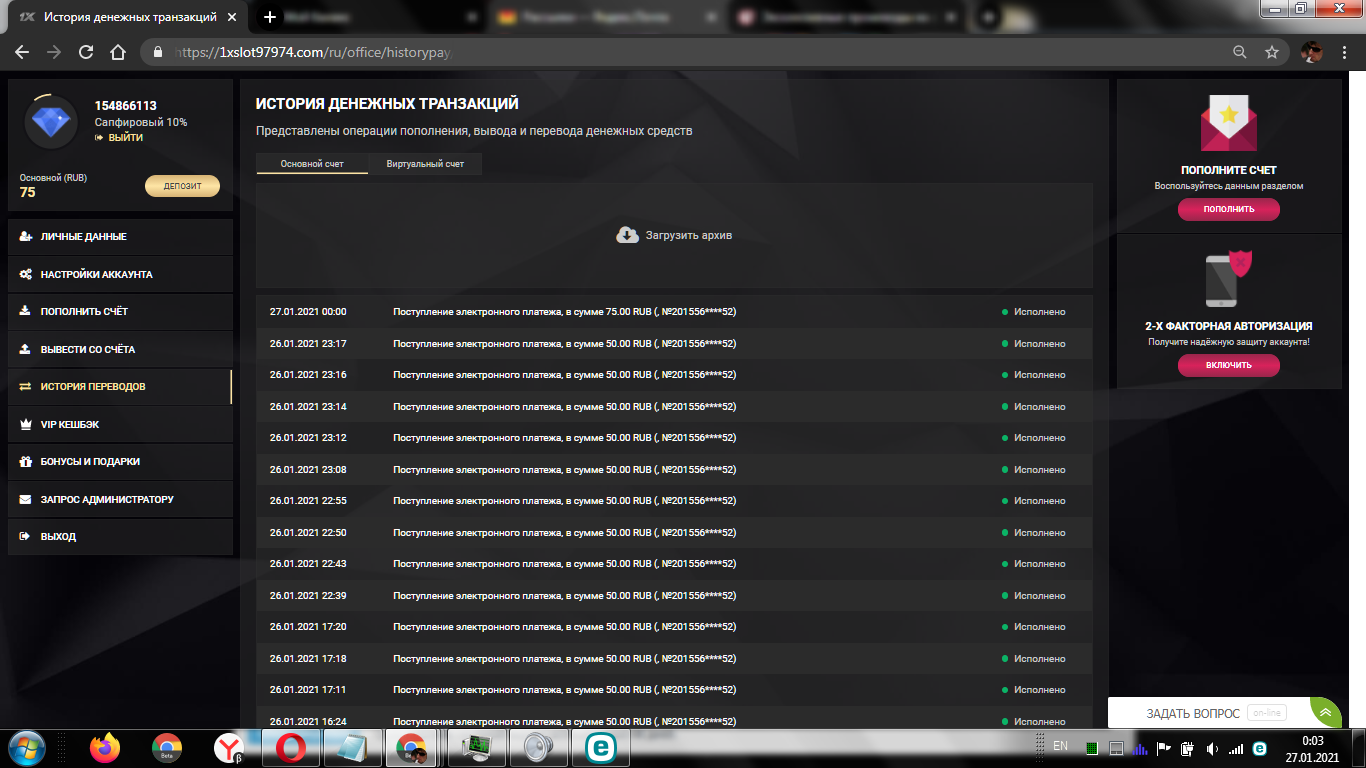
Task: Click the download archive cloud icon
Action: tap(627, 235)
